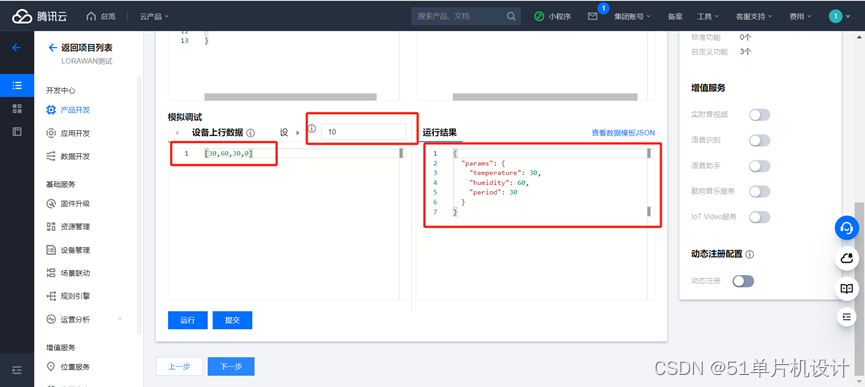
Task: Click the 上一步 button
Action: point(179,367)
